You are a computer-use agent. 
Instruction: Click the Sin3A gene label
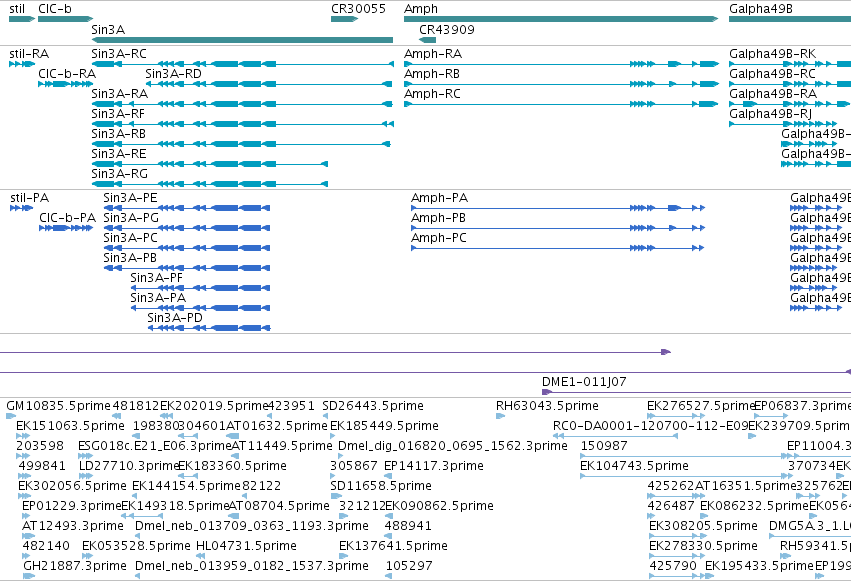point(108,29)
